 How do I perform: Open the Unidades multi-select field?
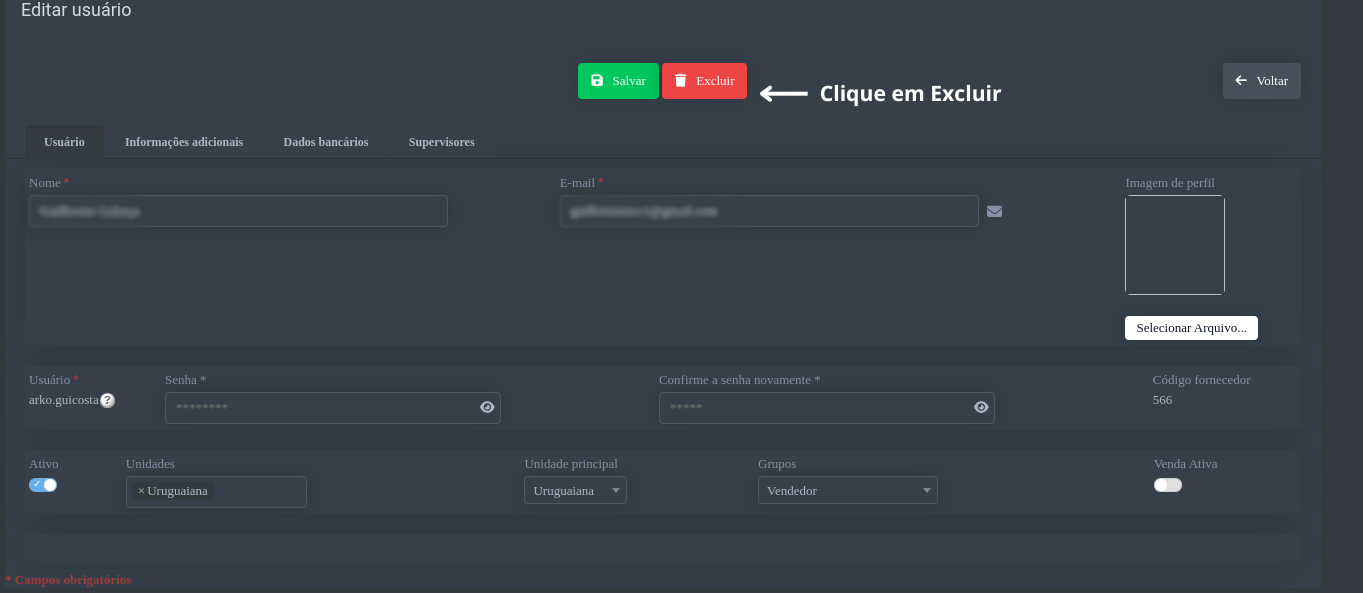(x=258, y=491)
